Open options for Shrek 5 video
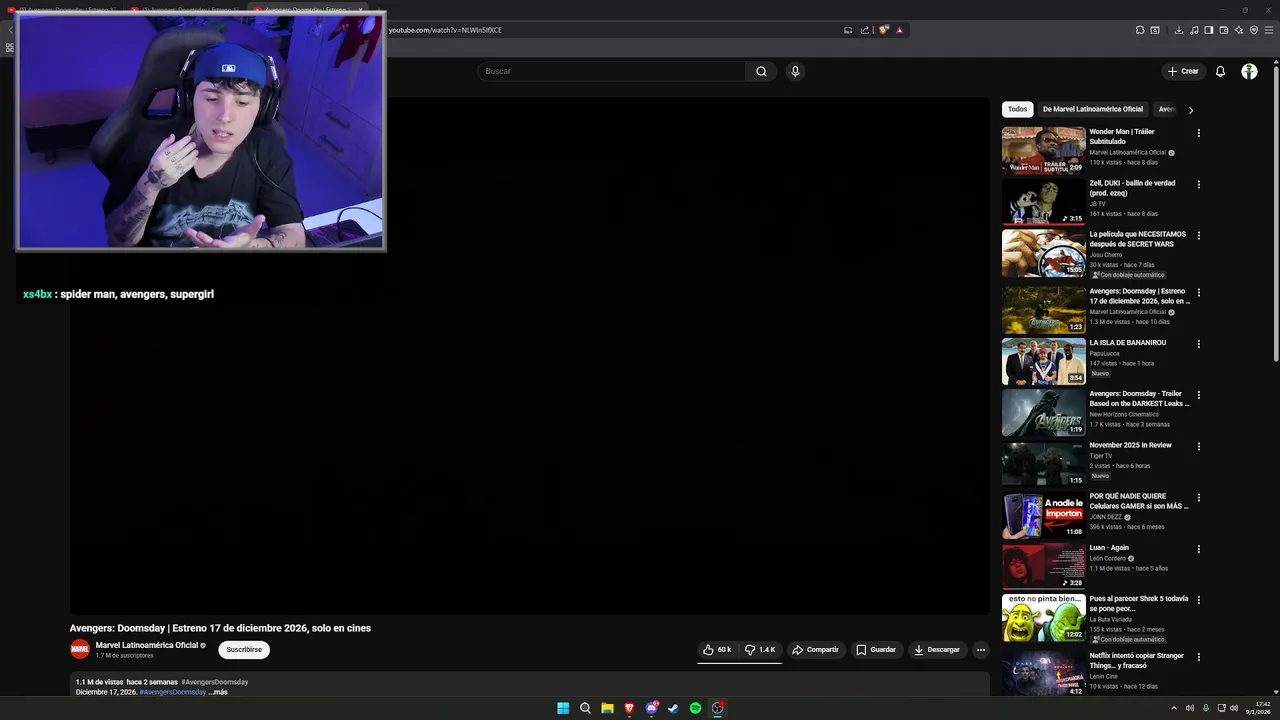This screenshot has height=720, width=1280. point(1199,600)
